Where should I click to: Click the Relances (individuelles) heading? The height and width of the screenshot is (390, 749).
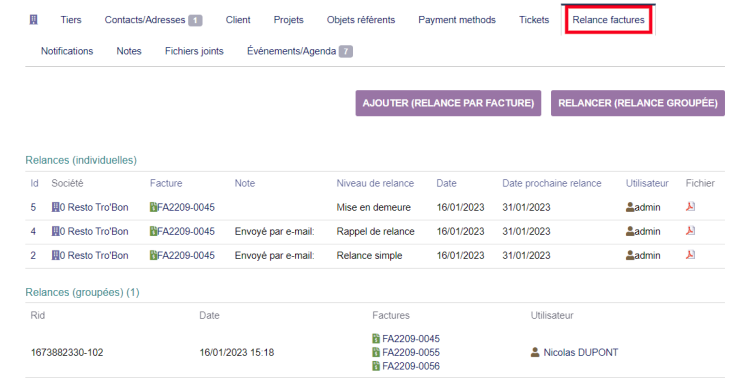click(81, 160)
